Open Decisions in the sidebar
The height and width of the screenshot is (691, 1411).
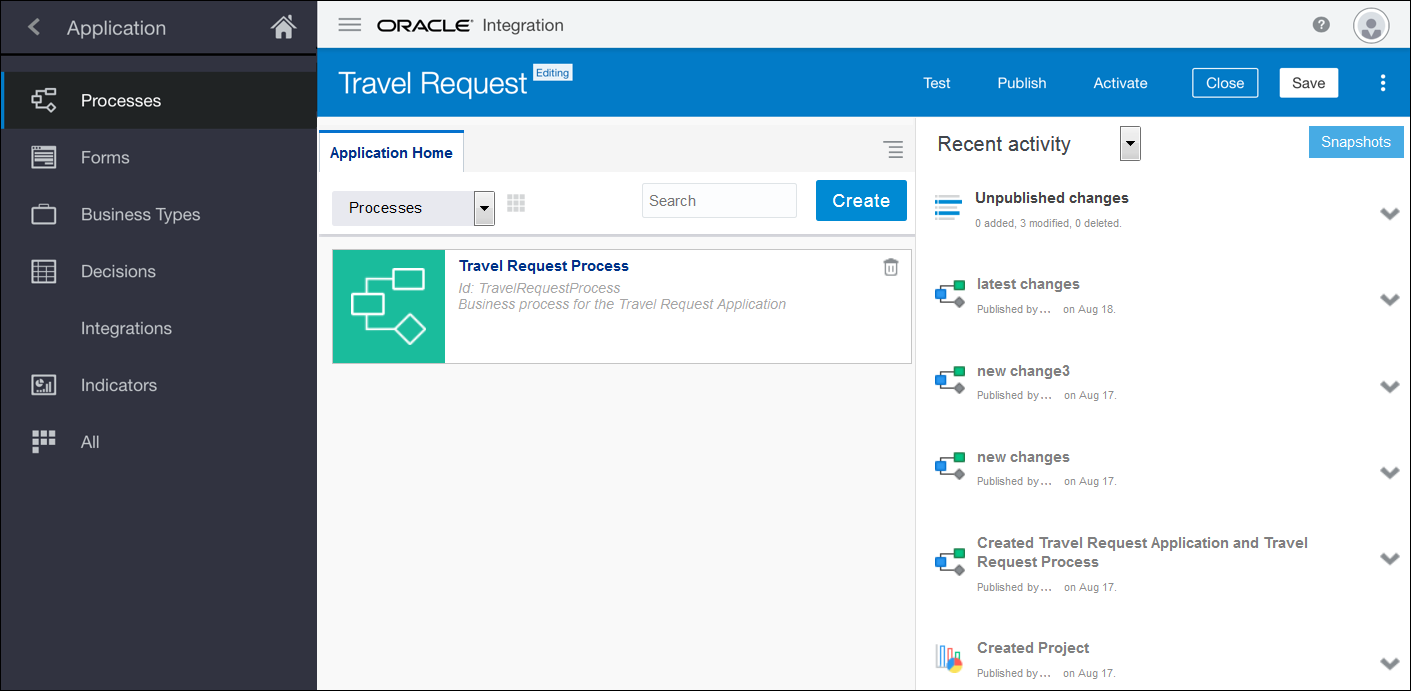click(159, 271)
